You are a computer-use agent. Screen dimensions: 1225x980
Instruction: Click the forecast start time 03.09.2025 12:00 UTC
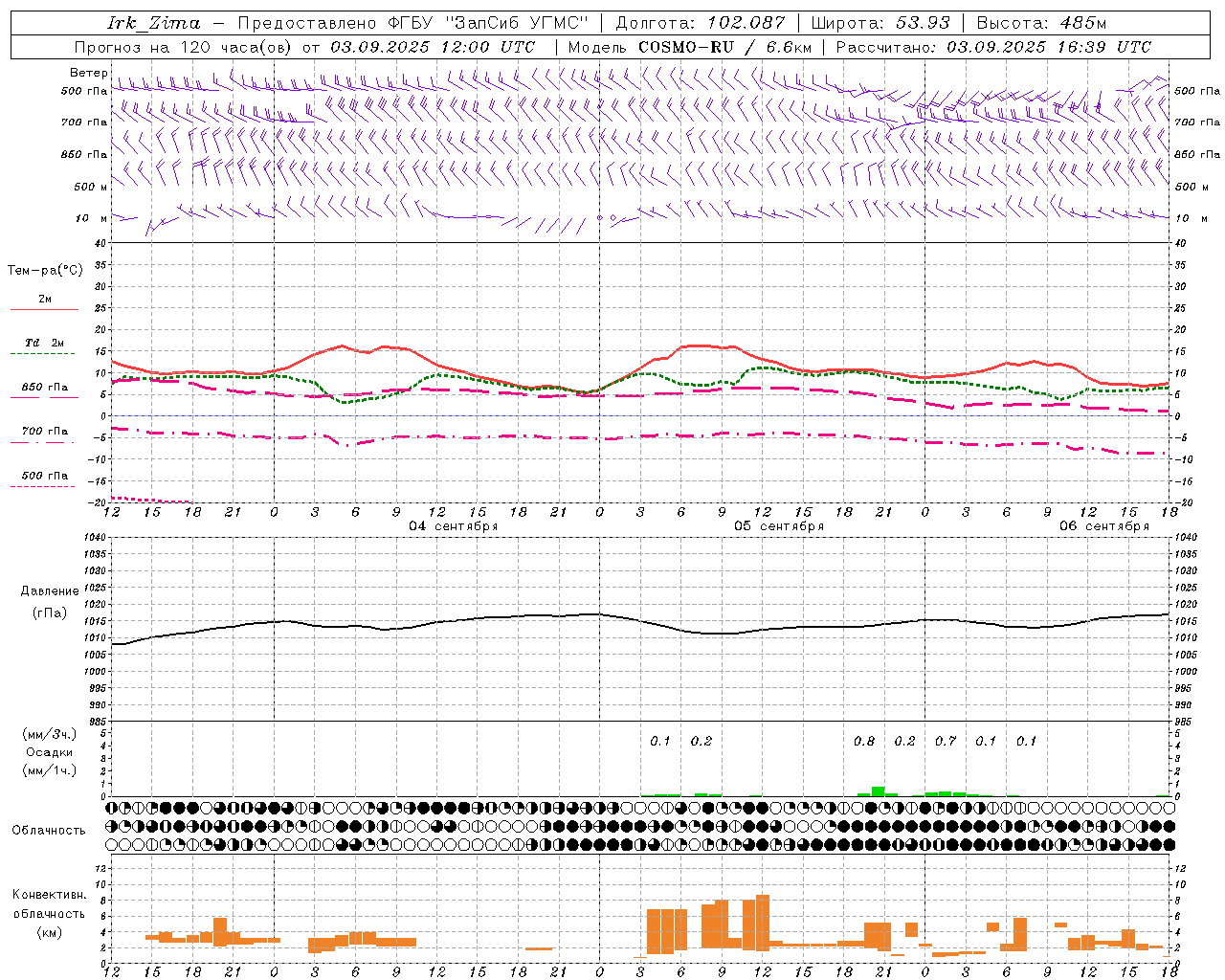click(433, 47)
